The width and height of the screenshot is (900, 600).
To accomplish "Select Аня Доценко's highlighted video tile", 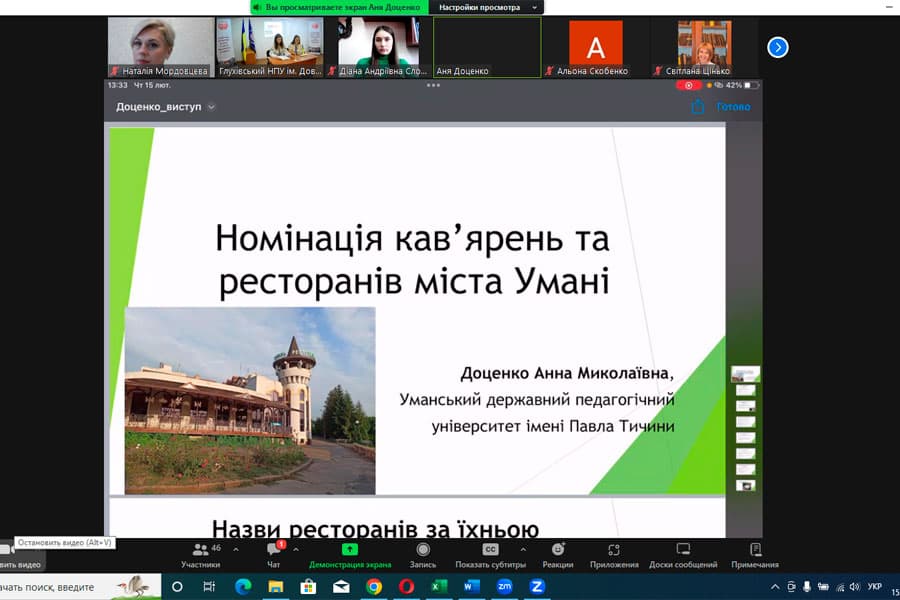I will 487,45.
